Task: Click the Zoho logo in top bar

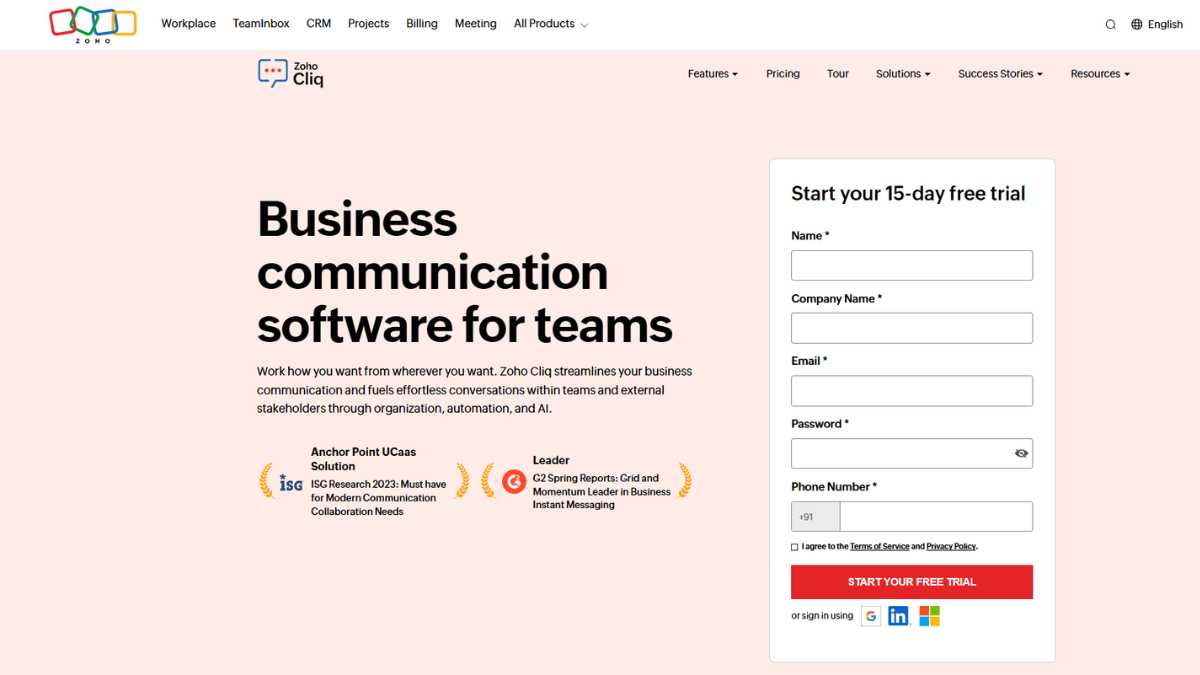Action: click(93, 24)
